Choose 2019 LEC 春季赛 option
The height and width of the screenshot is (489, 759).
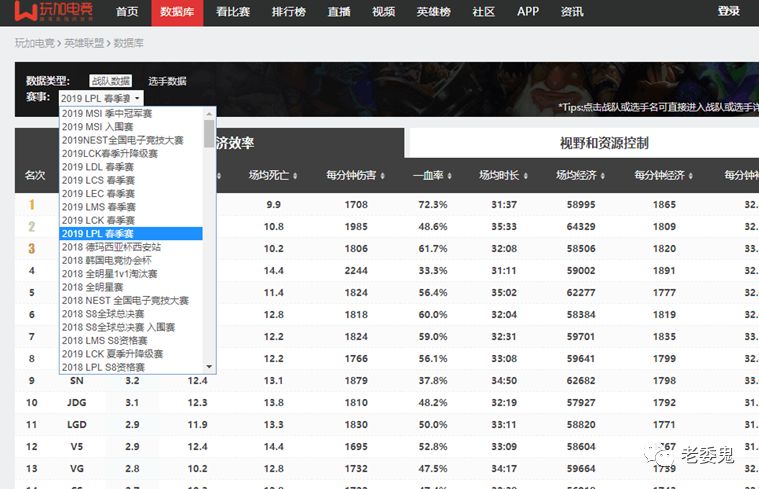tap(131, 194)
